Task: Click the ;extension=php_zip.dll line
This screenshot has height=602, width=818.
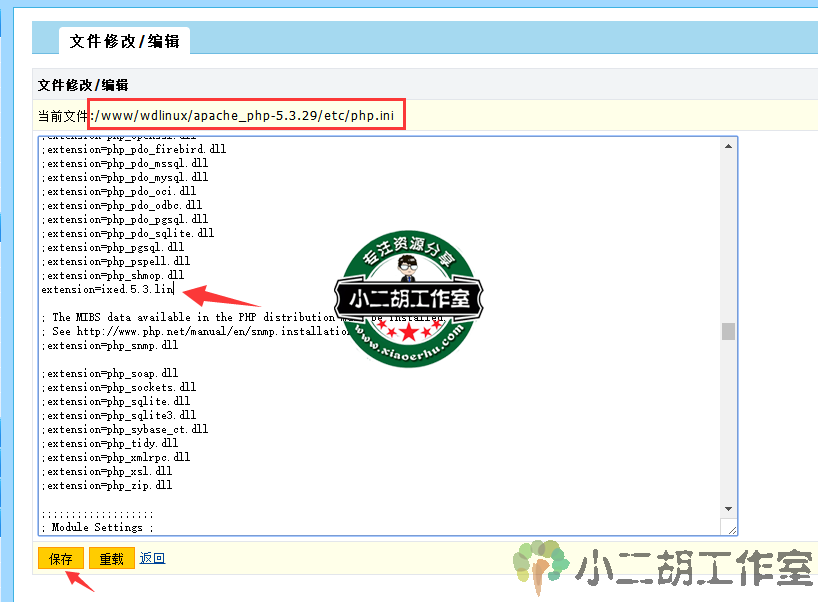Action: [x=107, y=485]
